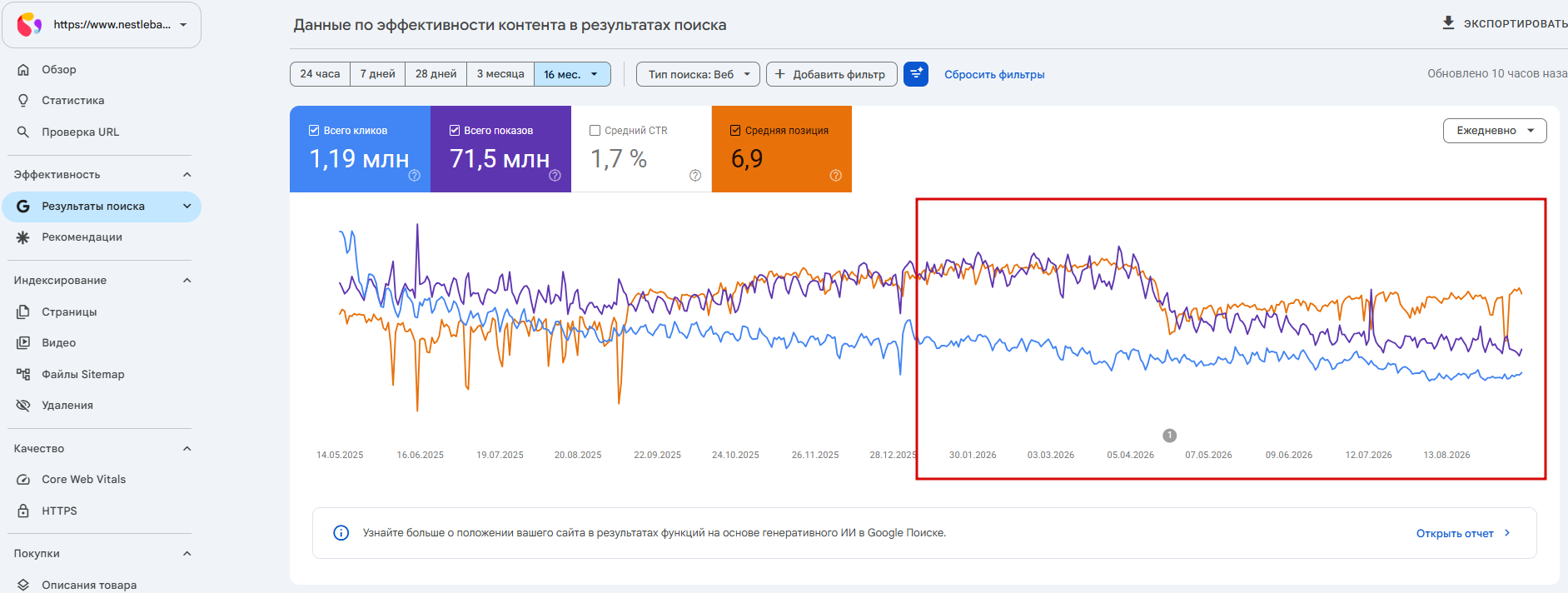Collapse the Индексирование sidebar section
This screenshot has height=593, width=1568.
click(187, 281)
